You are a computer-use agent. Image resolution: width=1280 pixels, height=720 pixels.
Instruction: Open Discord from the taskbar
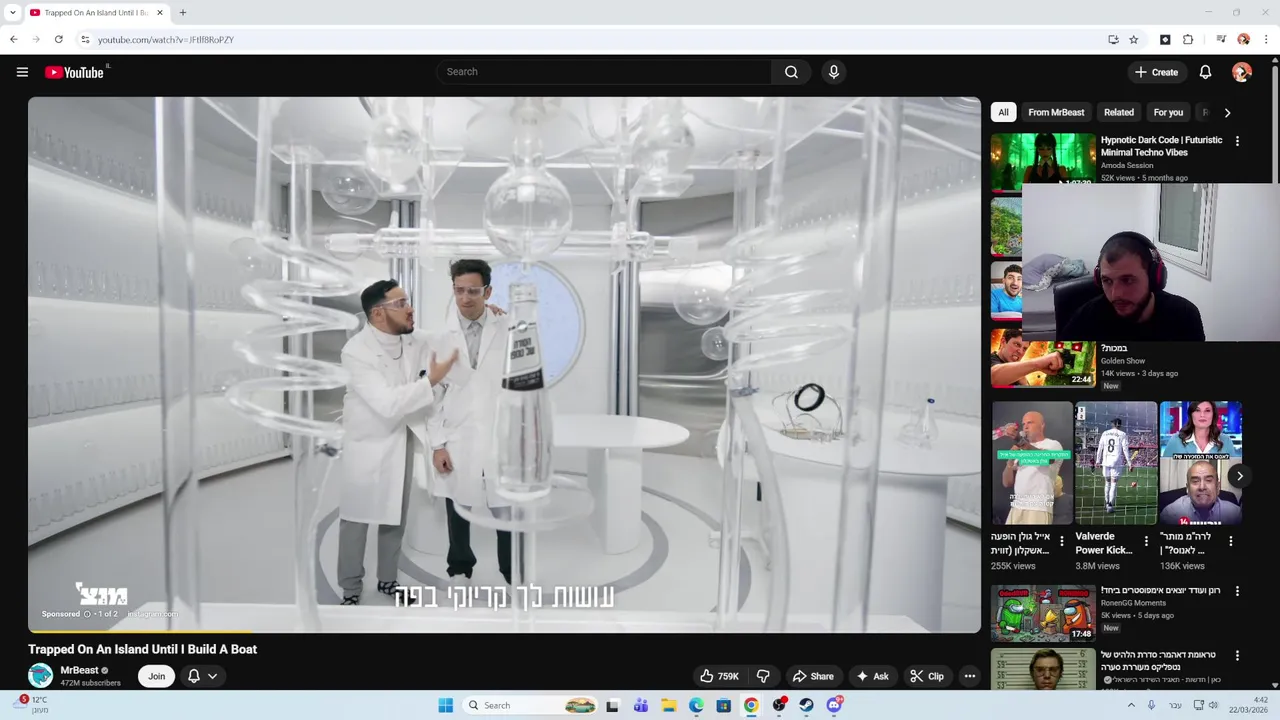pos(834,705)
